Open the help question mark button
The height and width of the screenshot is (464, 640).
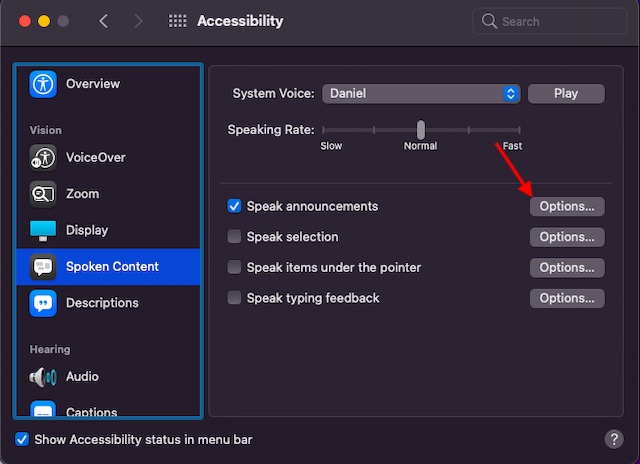[614, 439]
